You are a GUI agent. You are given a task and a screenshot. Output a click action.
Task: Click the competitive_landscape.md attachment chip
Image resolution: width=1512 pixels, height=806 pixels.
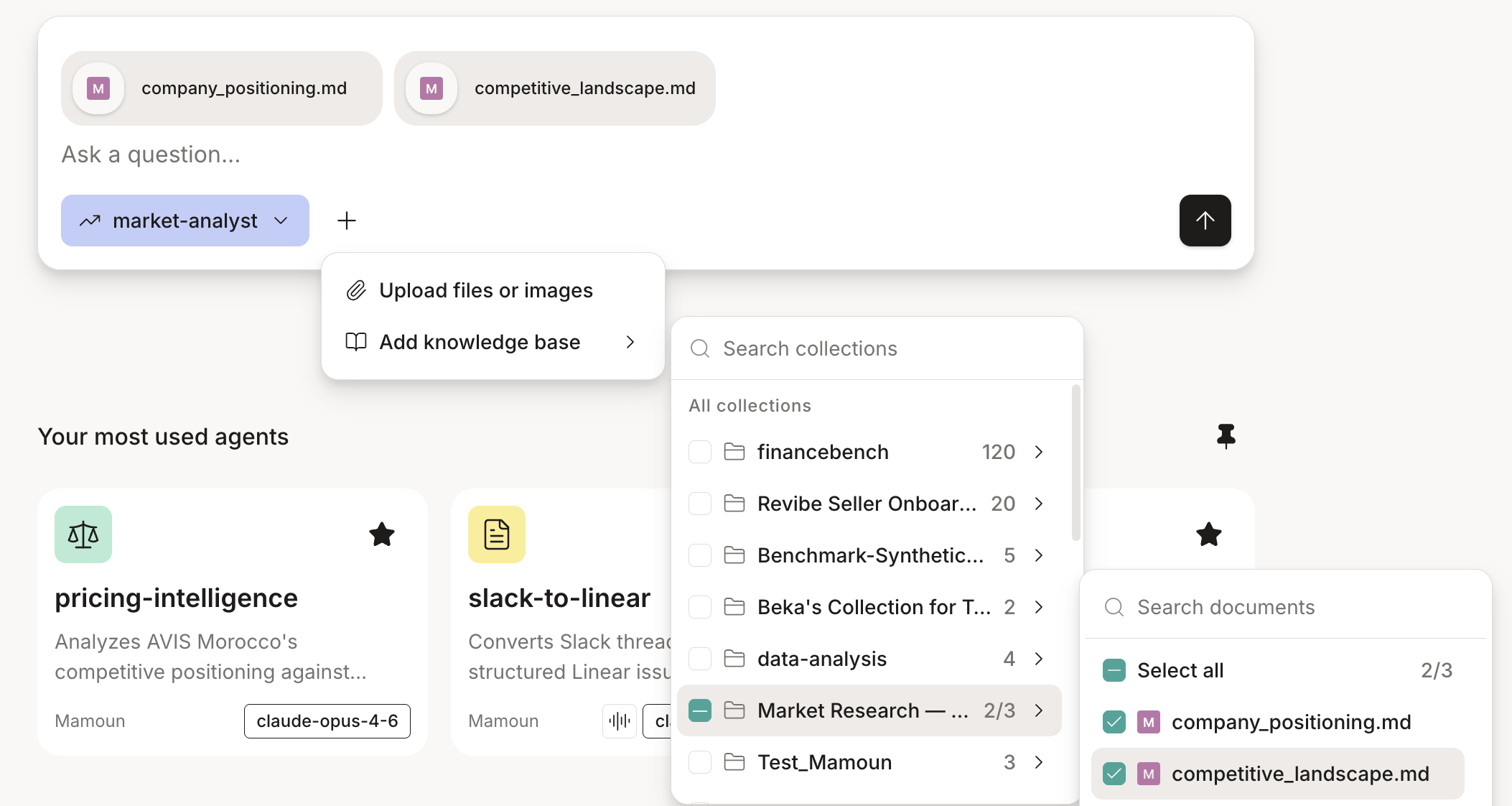pyautogui.click(x=555, y=88)
